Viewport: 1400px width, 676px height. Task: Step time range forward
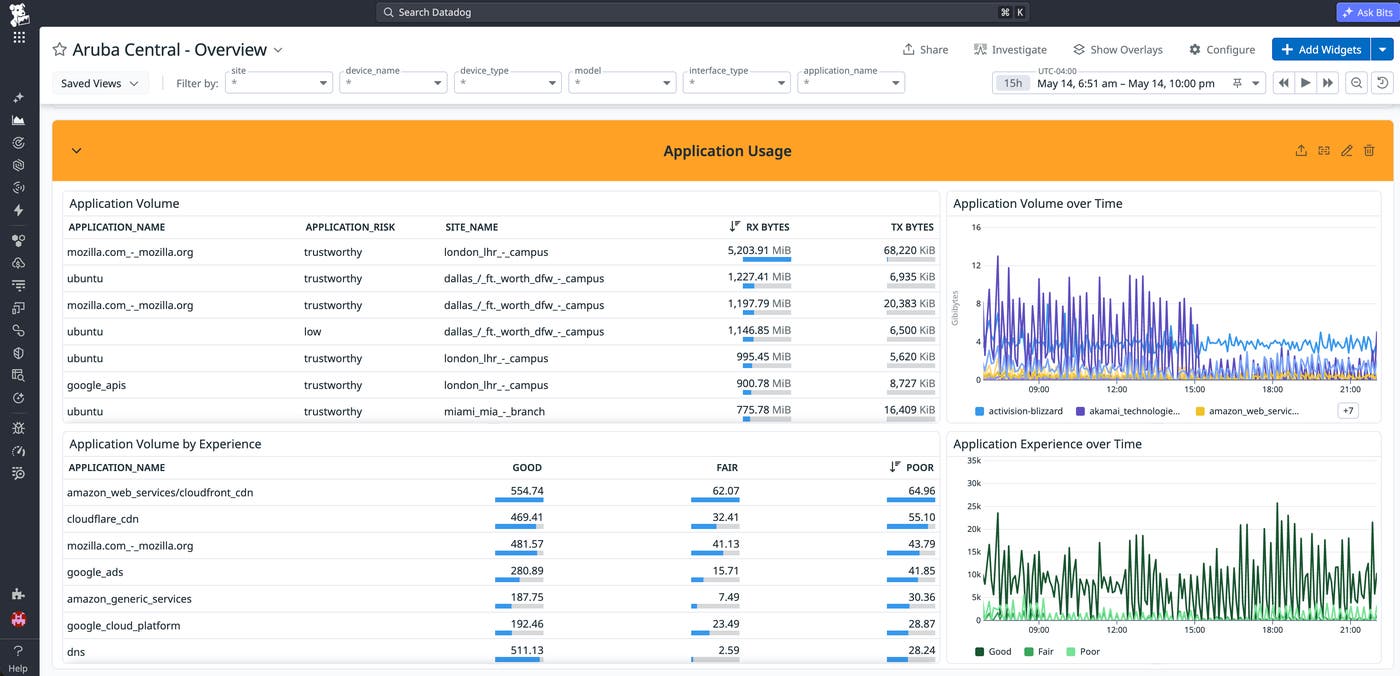pyautogui.click(x=1328, y=83)
